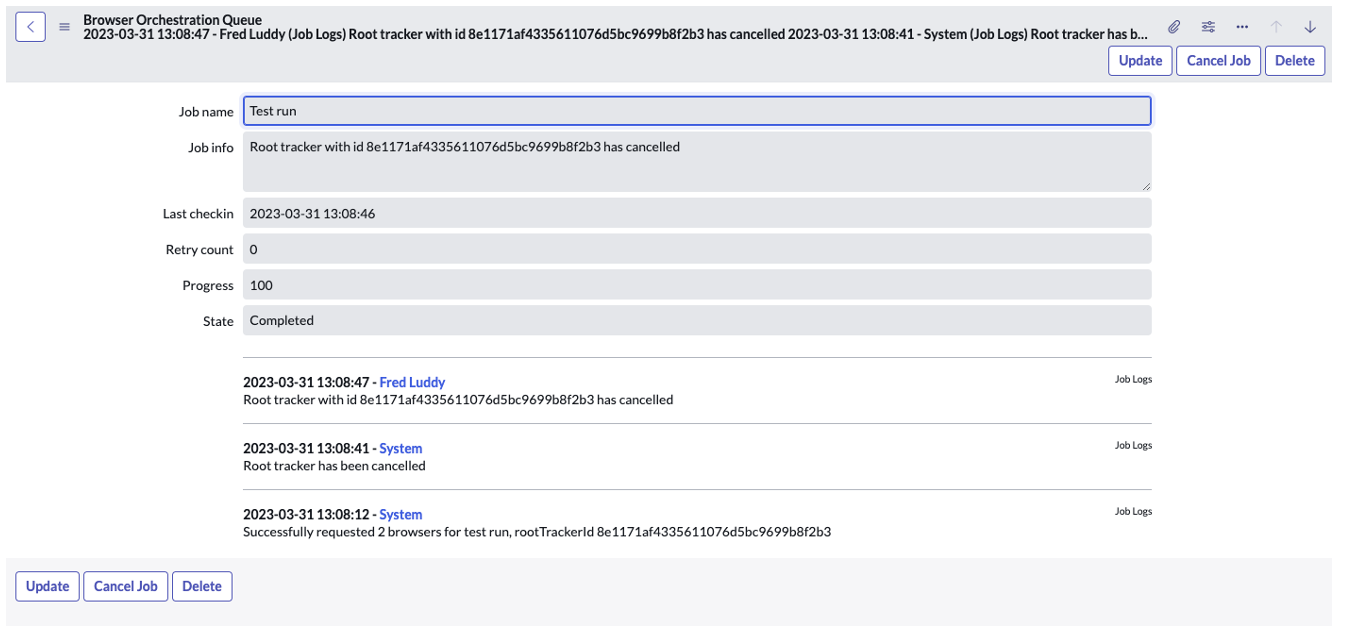Open more options ellipsis icon

1242,27
